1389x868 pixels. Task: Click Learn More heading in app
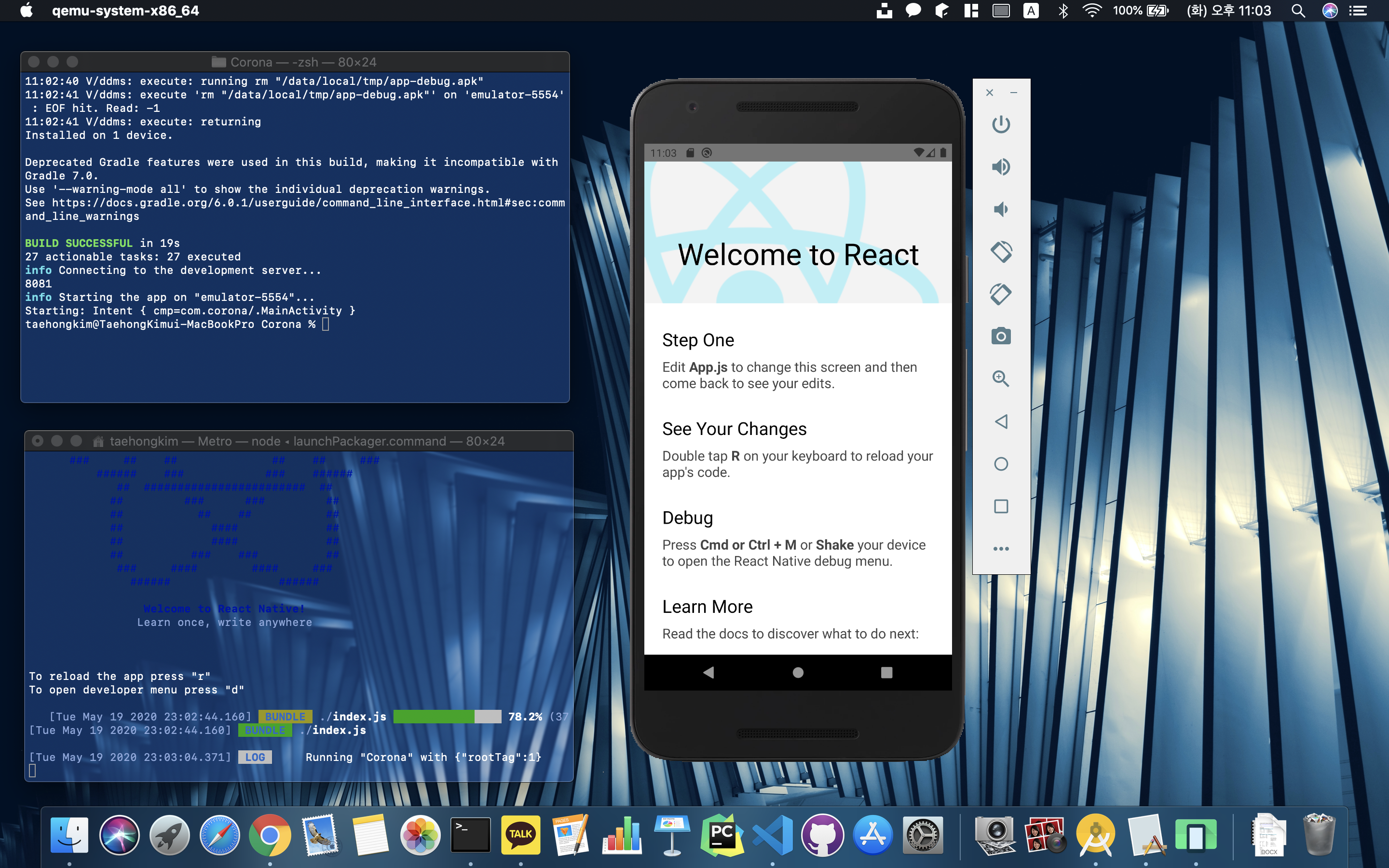707,607
